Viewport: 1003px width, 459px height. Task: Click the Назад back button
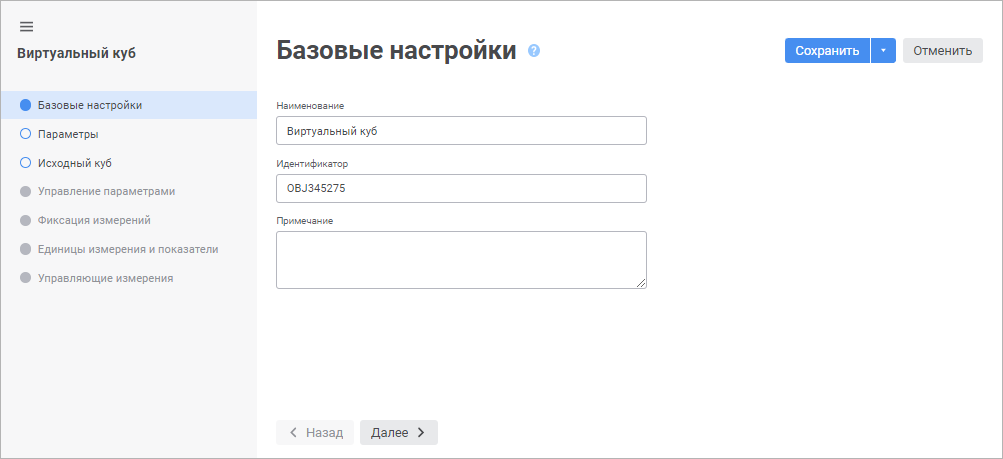pos(315,432)
